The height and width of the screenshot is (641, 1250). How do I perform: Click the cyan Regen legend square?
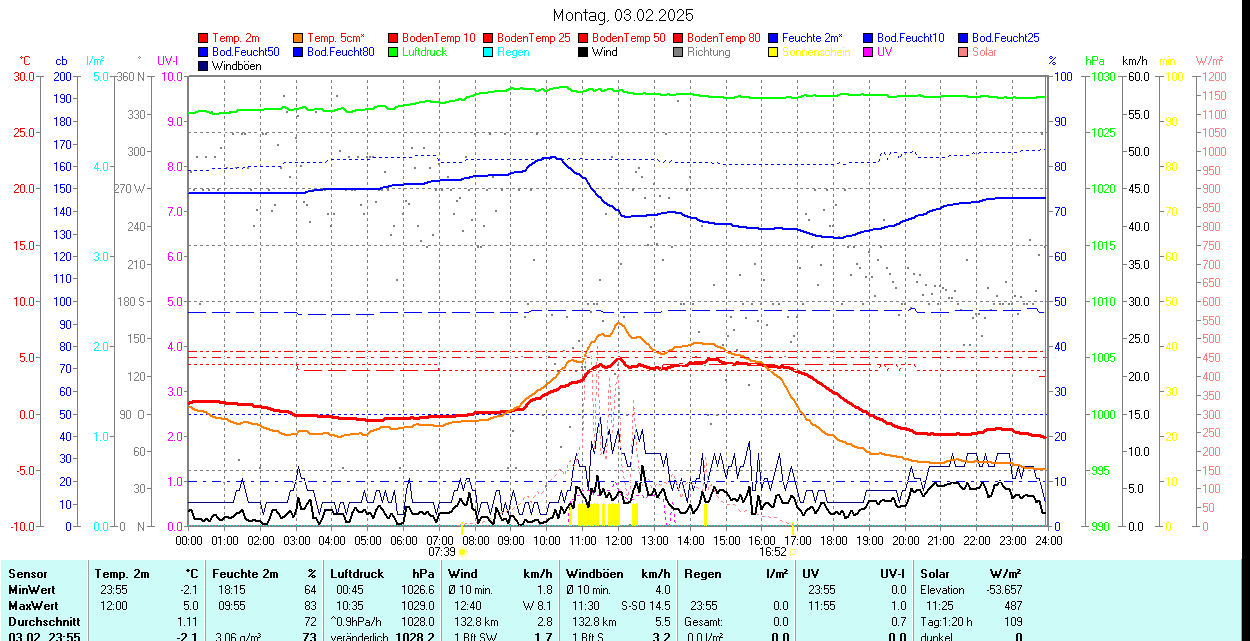click(x=489, y=52)
